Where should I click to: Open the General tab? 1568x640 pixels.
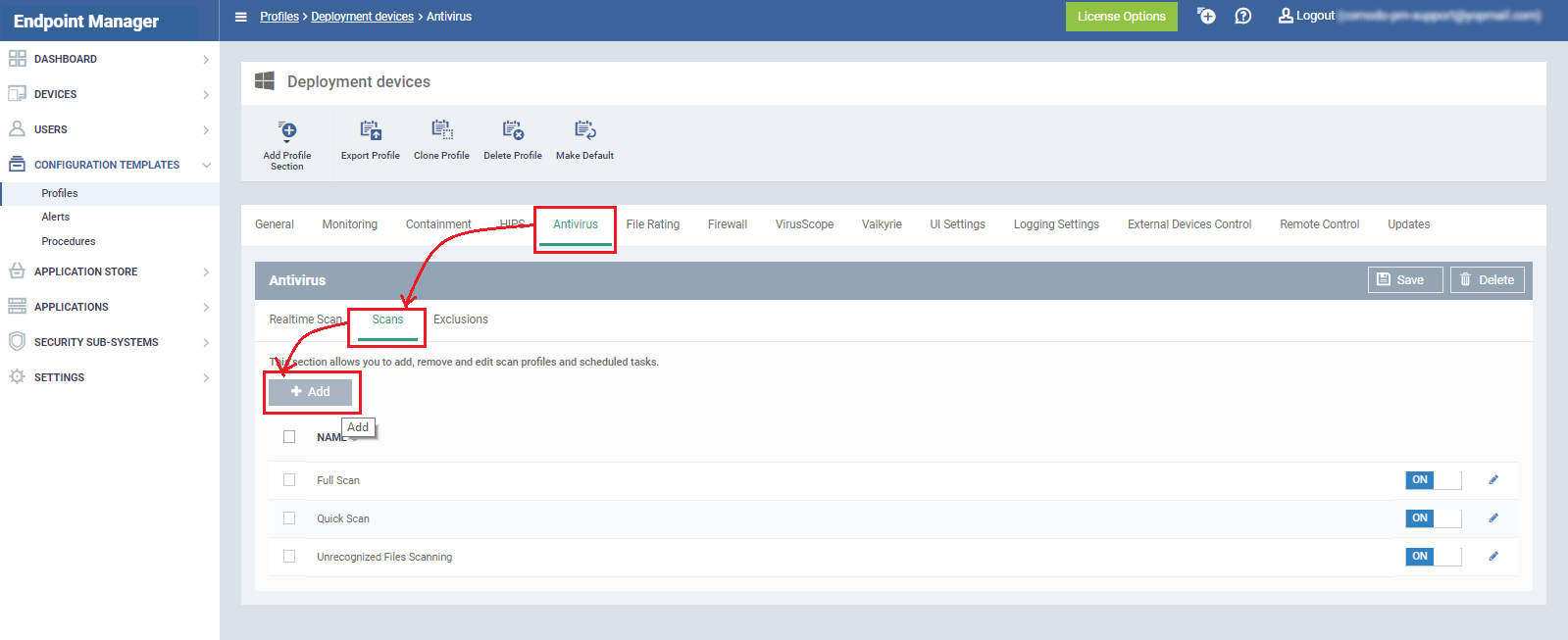[275, 224]
